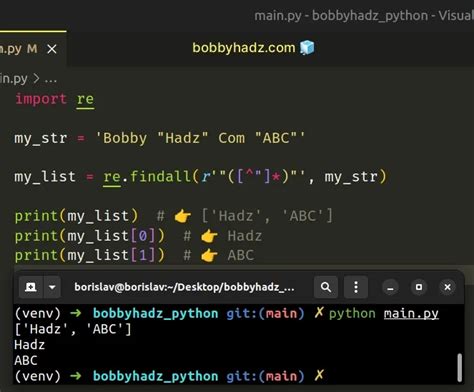Click the 're' module name after import
The width and height of the screenshot is (474, 392).
[x=85, y=99]
